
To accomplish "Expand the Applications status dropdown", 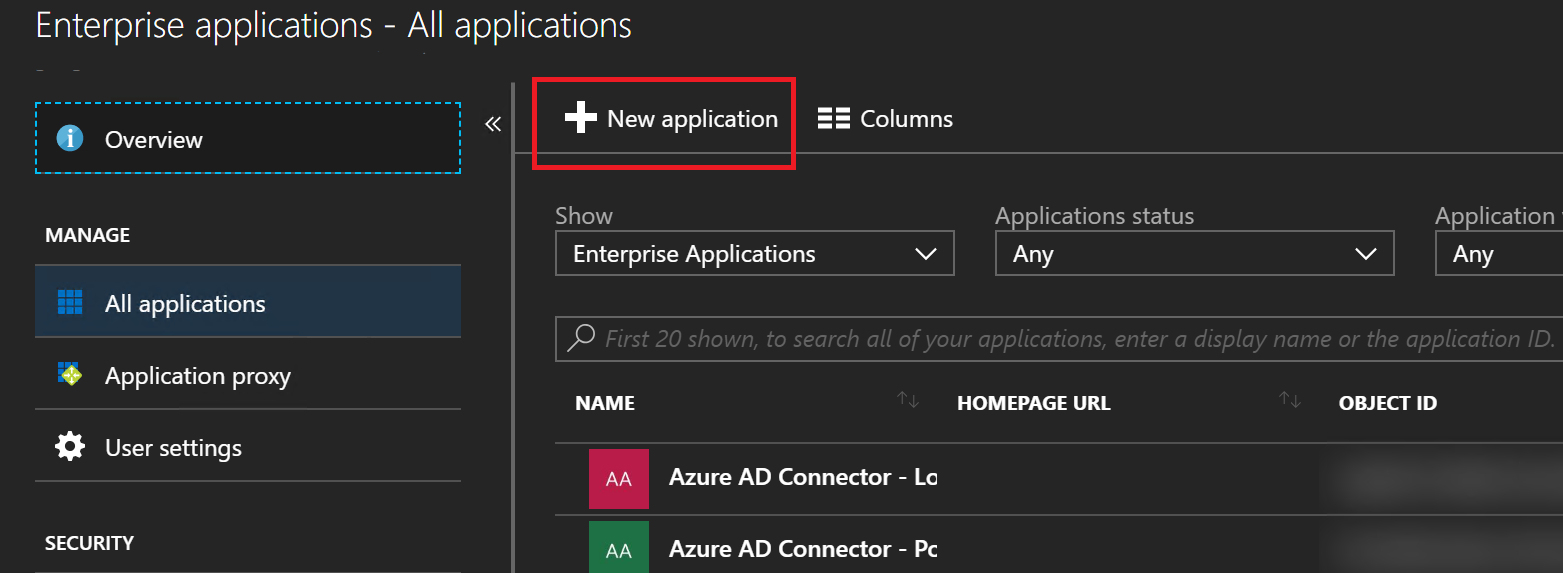I will coord(1195,254).
